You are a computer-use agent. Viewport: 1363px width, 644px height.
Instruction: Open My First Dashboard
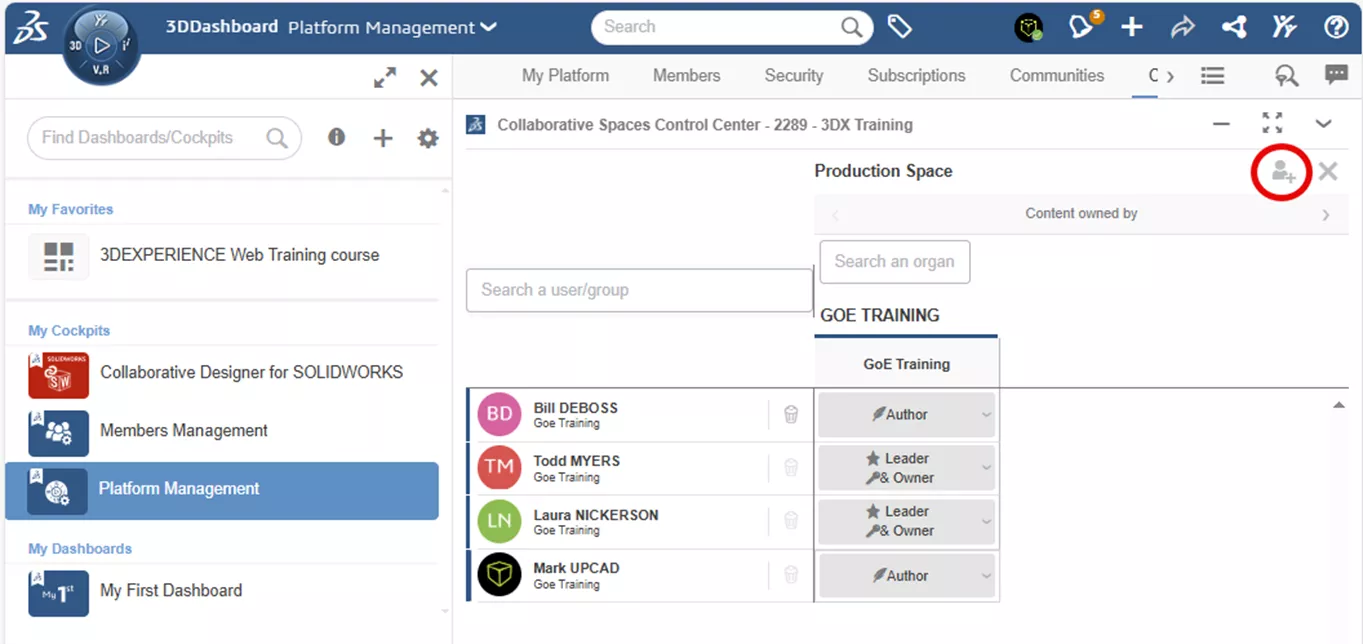pos(222,591)
